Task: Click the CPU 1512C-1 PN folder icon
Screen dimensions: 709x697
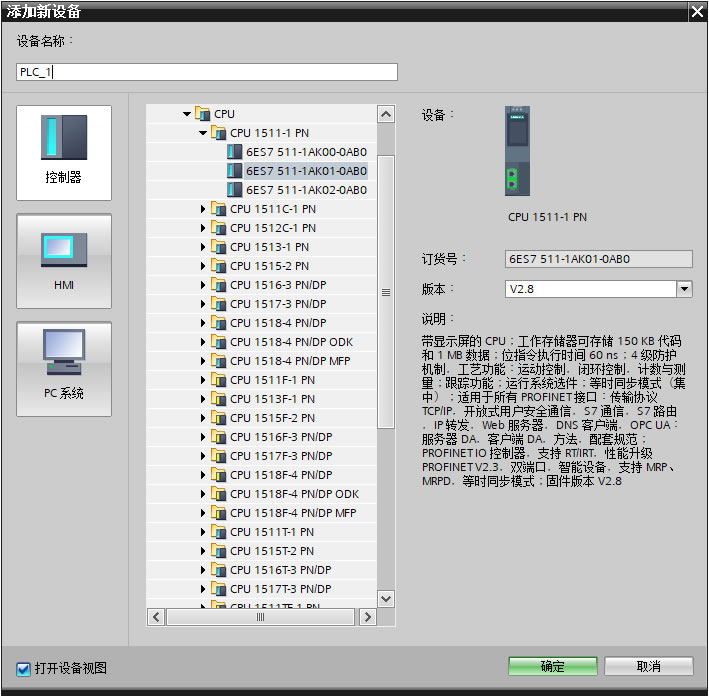Action: [218, 228]
